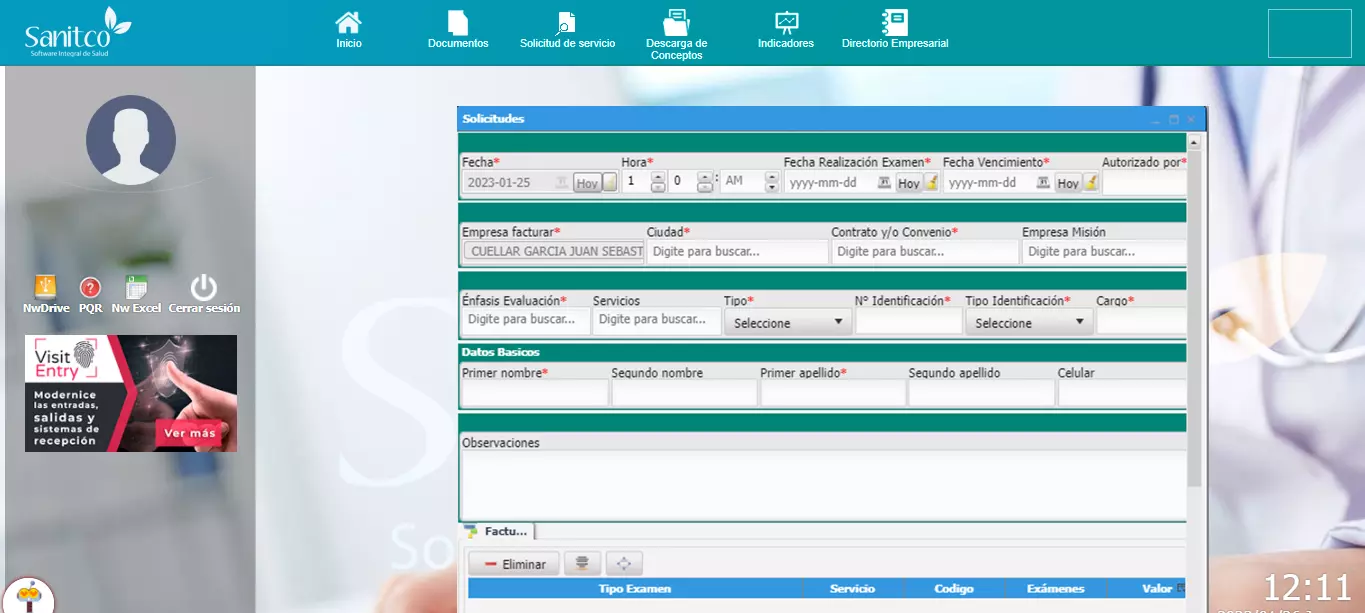Open Descarga de Conceptos
This screenshot has height=613, width=1365.
click(x=677, y=23)
